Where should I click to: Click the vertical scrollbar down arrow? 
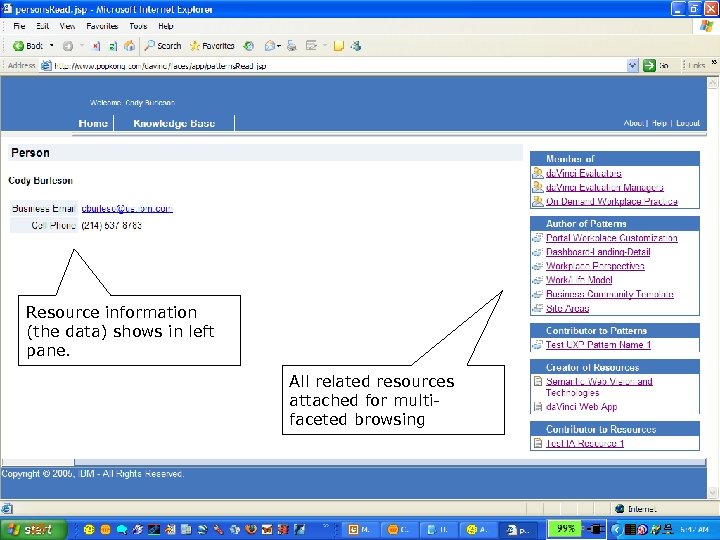[712, 493]
